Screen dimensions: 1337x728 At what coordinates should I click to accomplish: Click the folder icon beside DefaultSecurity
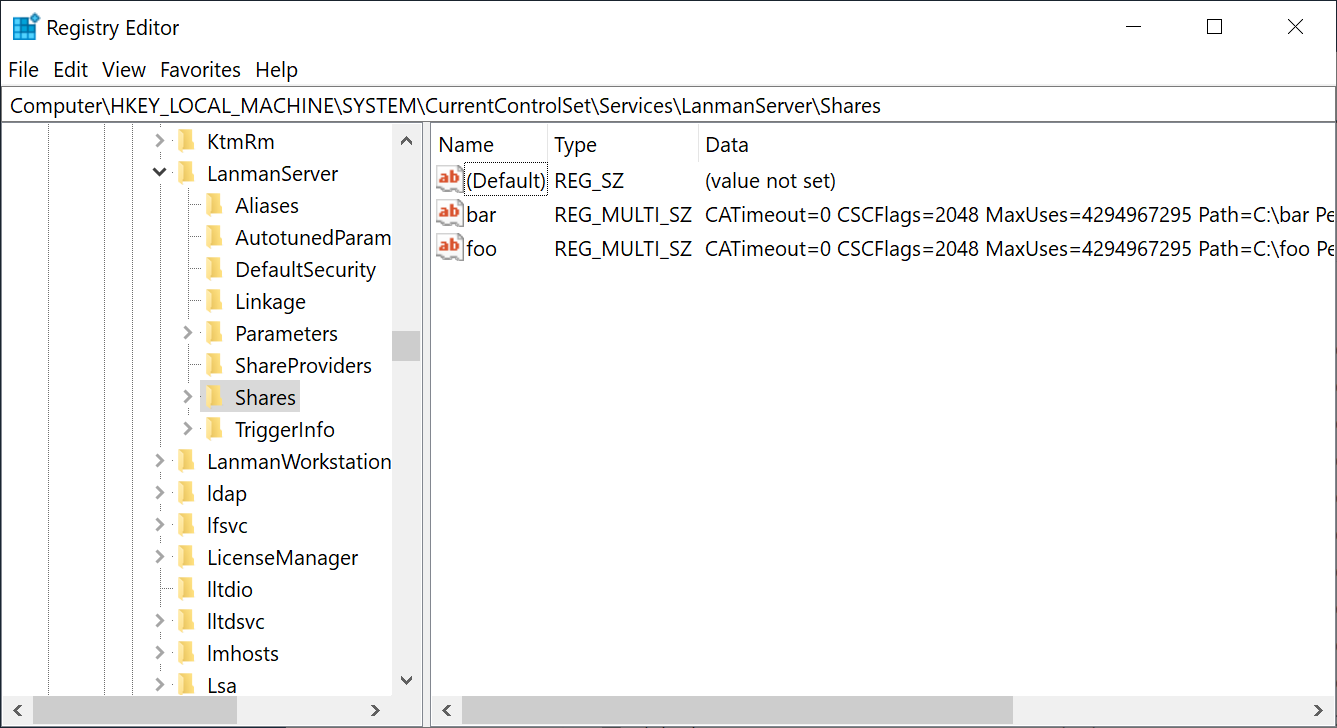[214, 269]
